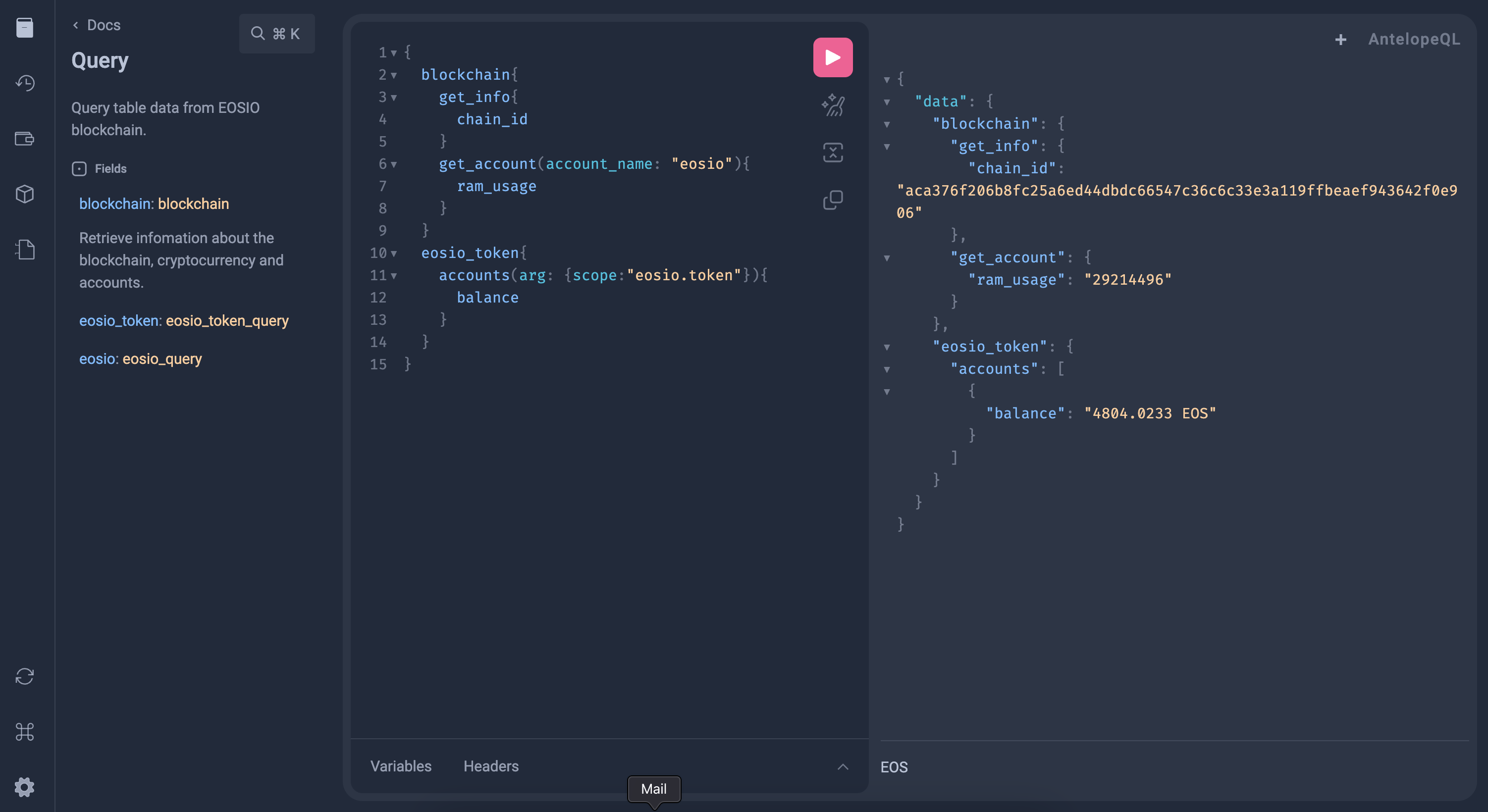Run the query with the play button
This screenshot has width=1488, height=812.
(x=832, y=57)
